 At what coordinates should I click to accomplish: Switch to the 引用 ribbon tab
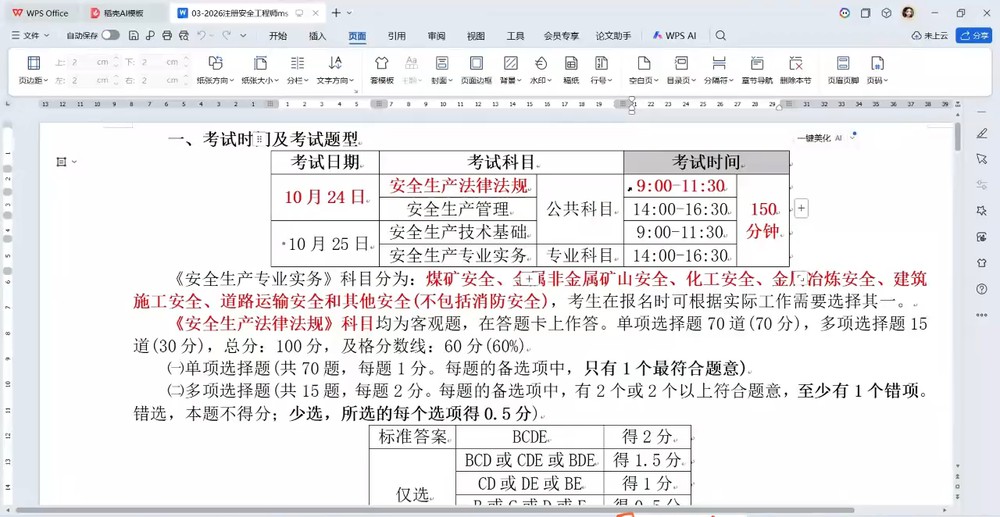397,36
